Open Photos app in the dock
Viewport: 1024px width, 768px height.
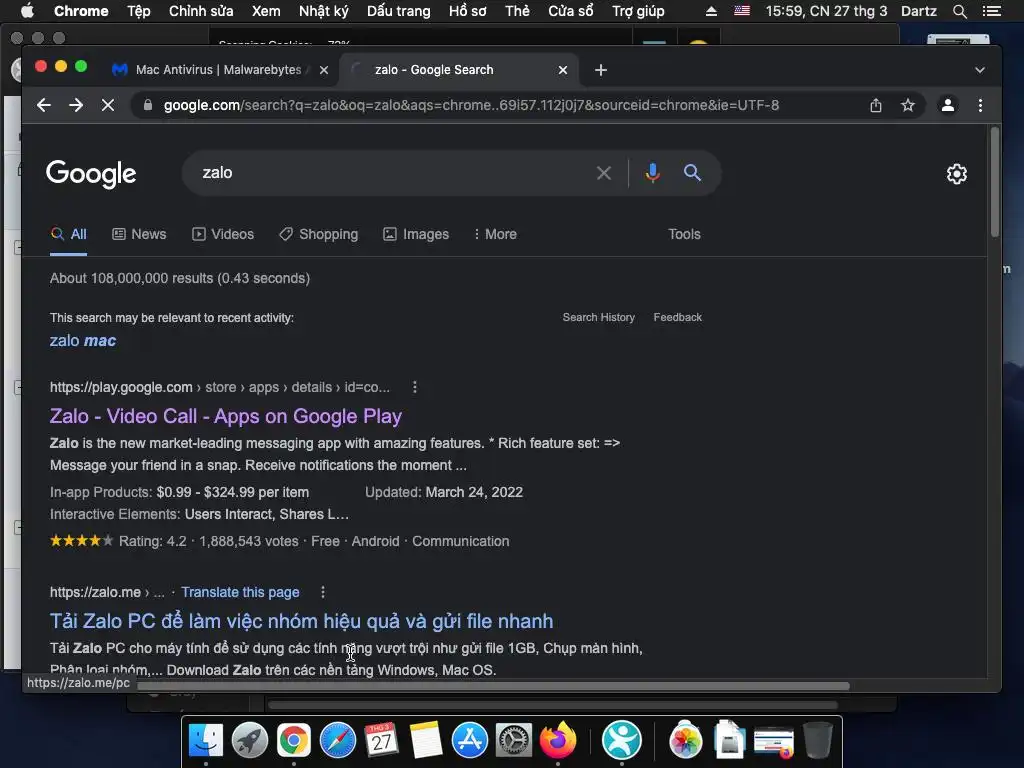point(686,741)
